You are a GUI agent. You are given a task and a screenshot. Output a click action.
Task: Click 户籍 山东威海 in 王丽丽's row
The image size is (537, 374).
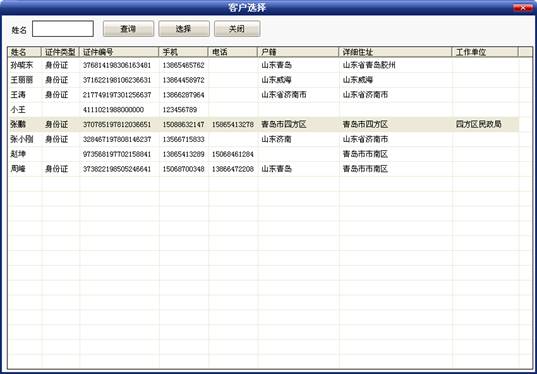pos(276,80)
